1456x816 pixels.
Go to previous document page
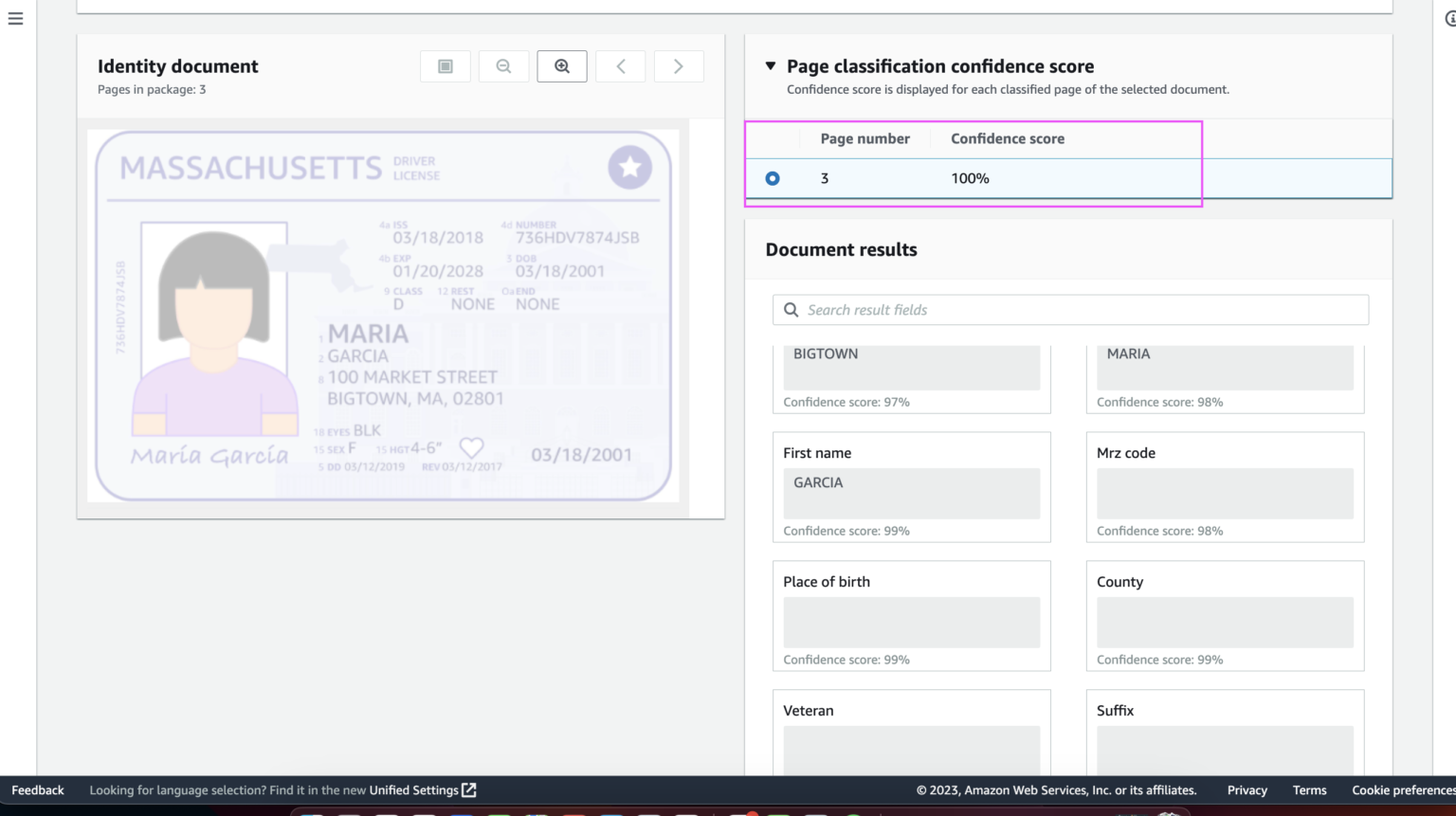[x=621, y=66]
